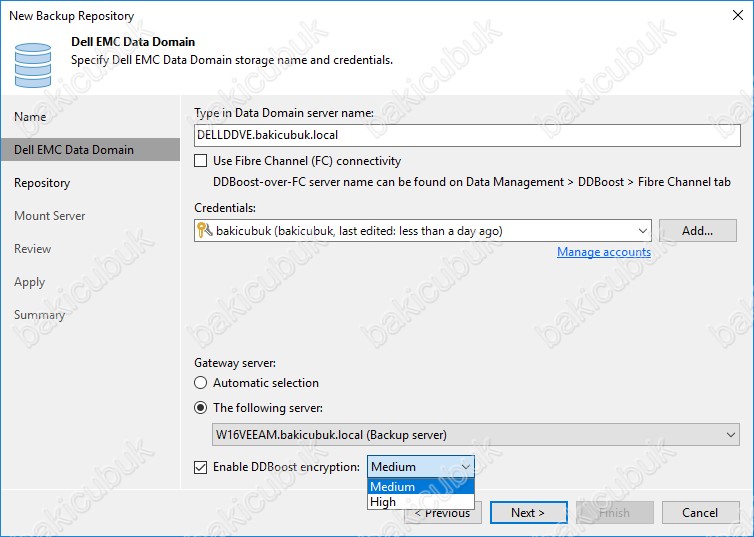Viewport: 754px width, 537px height.
Task: Open the Apply wizard step
Action: point(29,282)
